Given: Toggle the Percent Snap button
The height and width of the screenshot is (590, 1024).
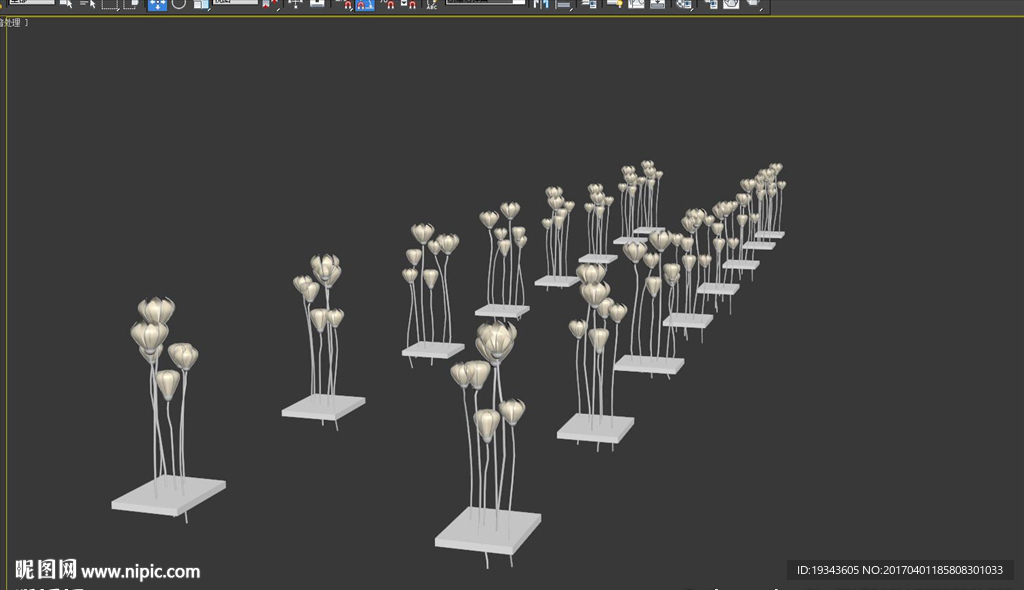Looking at the screenshot, I should (389, 5).
